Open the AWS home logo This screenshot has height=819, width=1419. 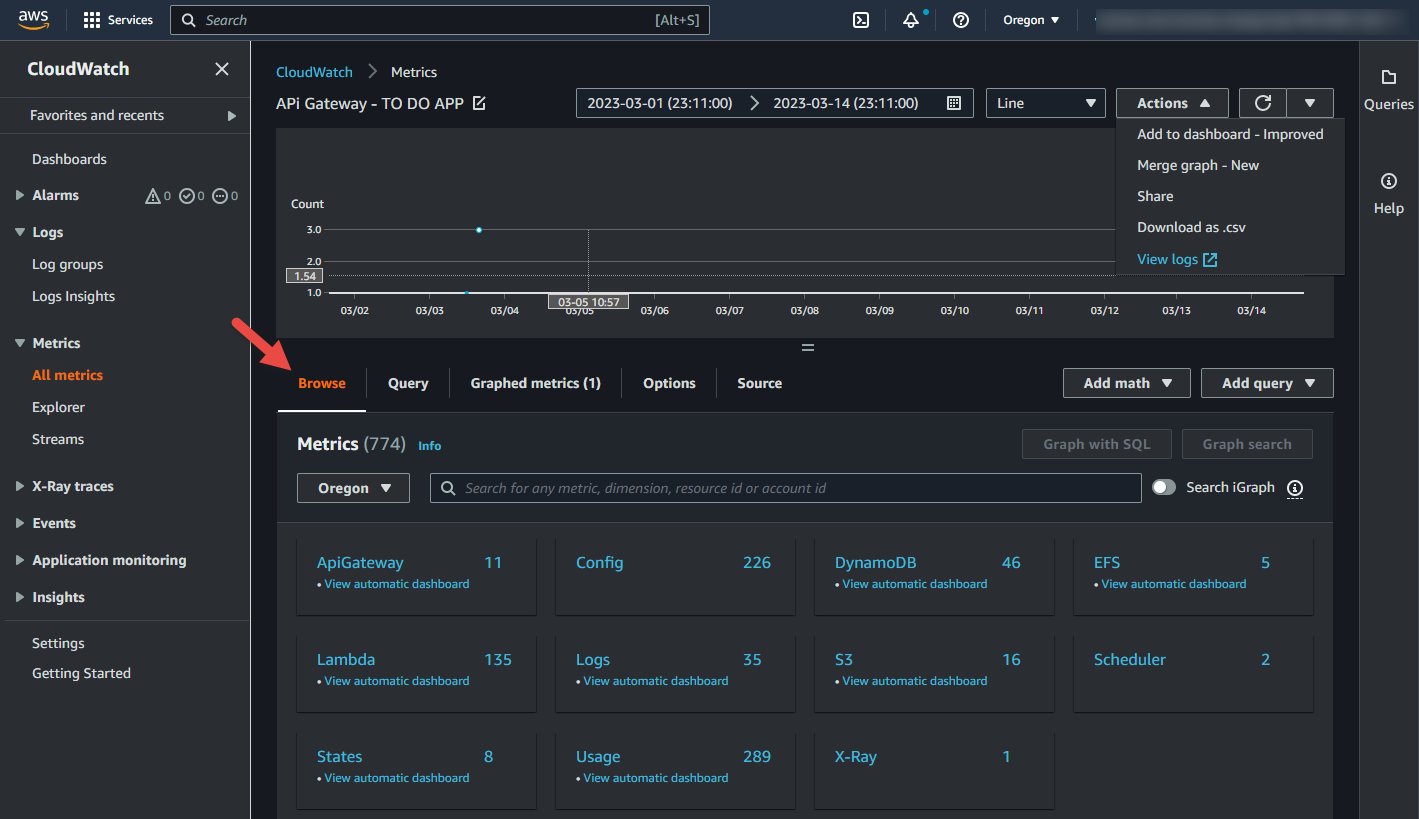33,20
